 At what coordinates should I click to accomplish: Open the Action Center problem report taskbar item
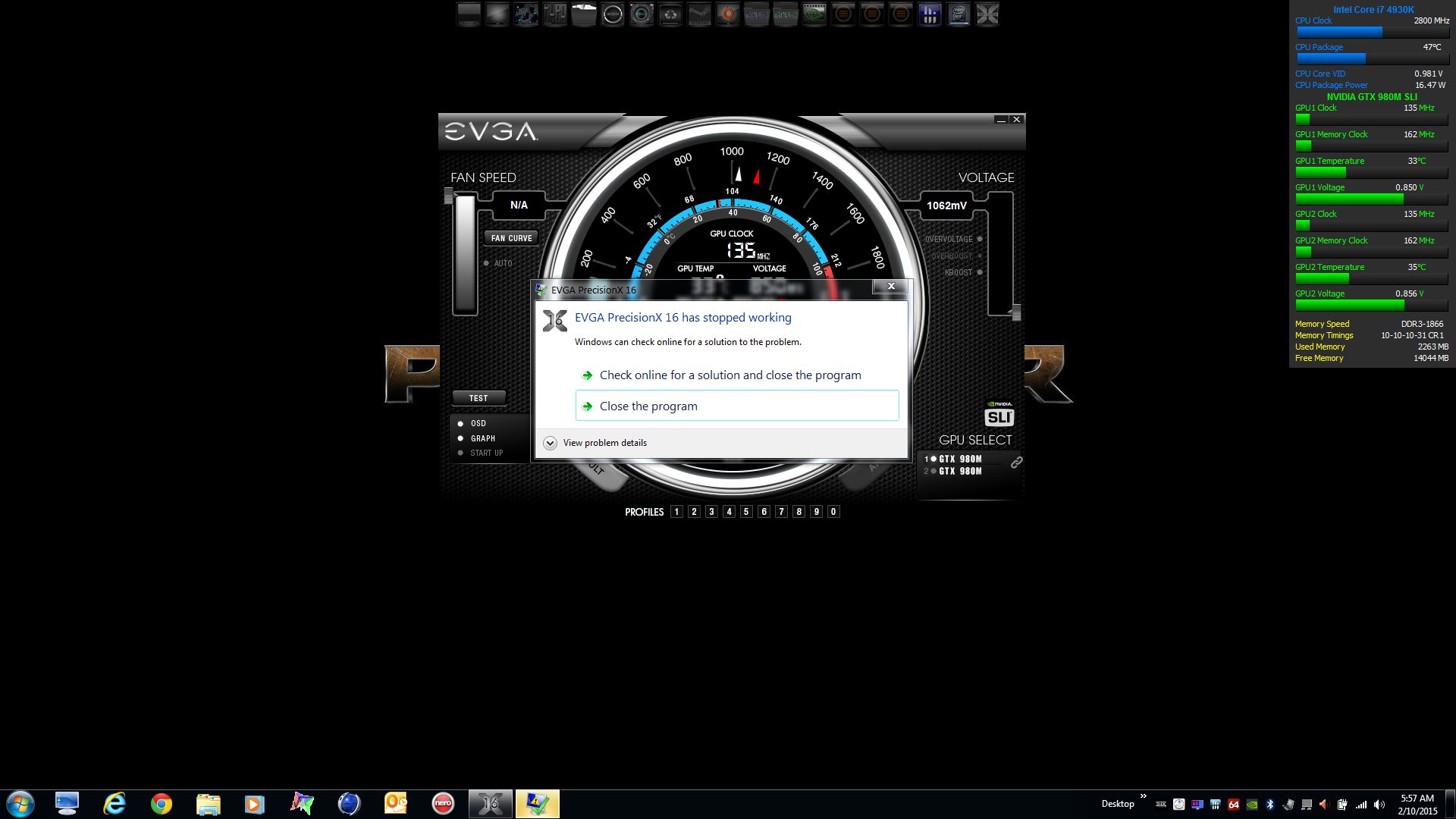[x=538, y=804]
